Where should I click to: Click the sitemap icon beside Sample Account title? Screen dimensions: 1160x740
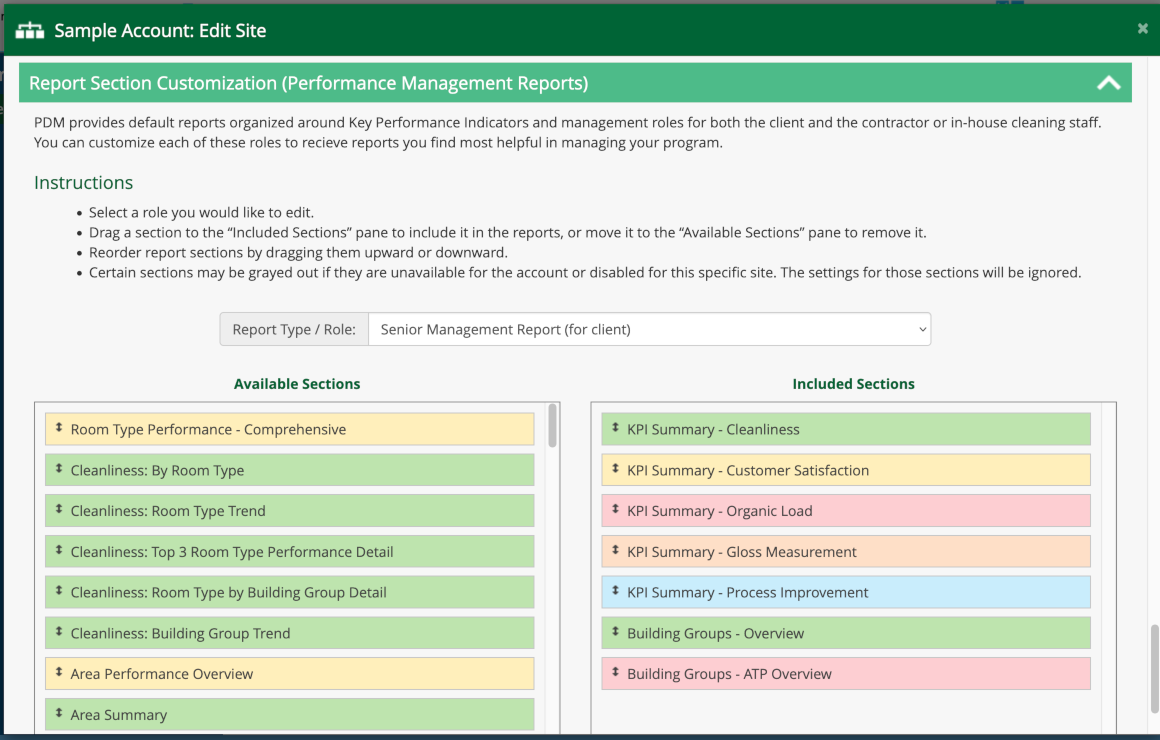(30, 31)
